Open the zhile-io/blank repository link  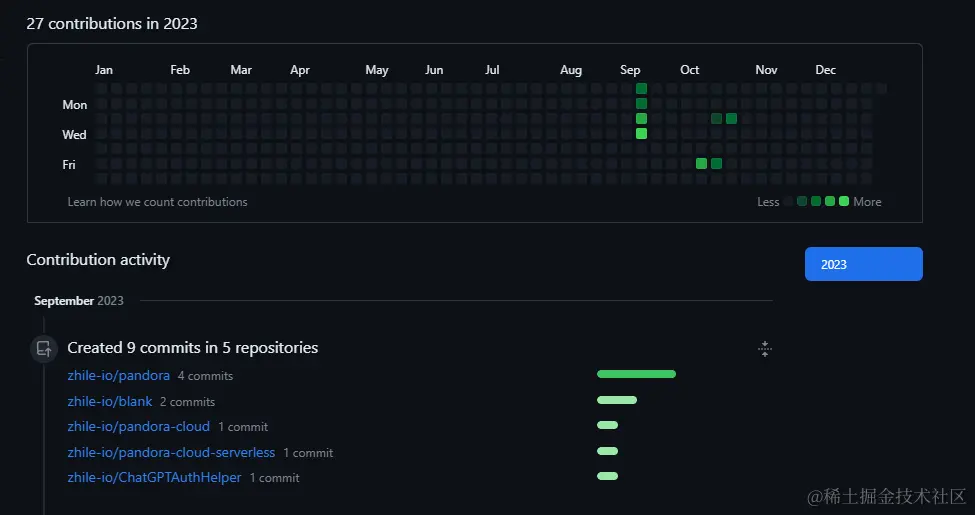[110, 402]
